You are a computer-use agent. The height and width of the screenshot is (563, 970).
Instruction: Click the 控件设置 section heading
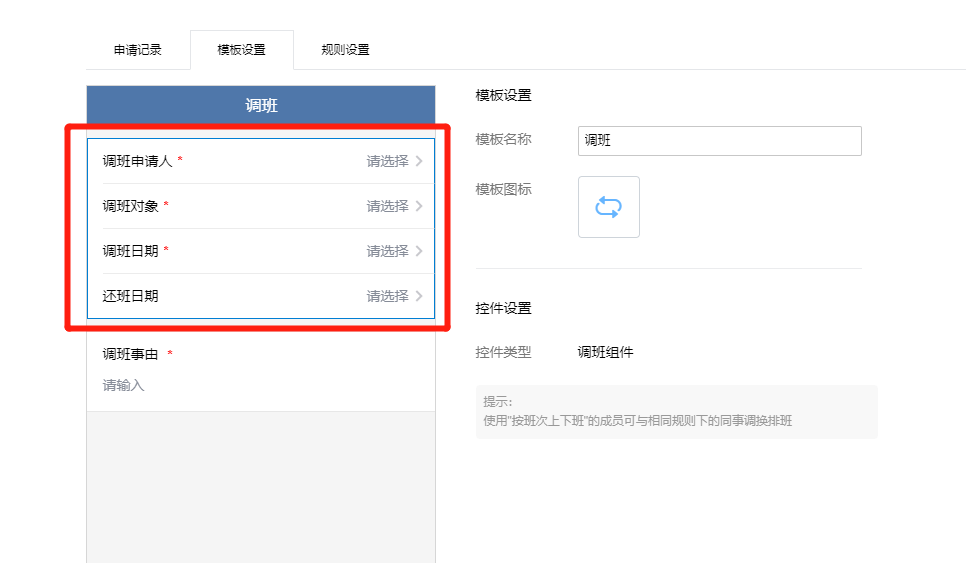coord(504,308)
